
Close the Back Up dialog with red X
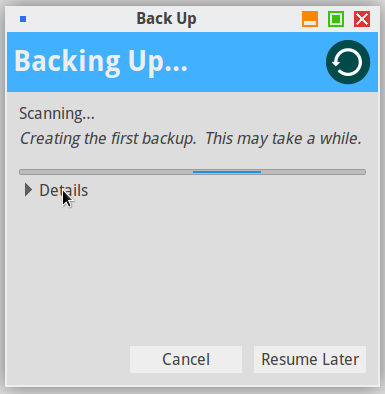[362, 19]
